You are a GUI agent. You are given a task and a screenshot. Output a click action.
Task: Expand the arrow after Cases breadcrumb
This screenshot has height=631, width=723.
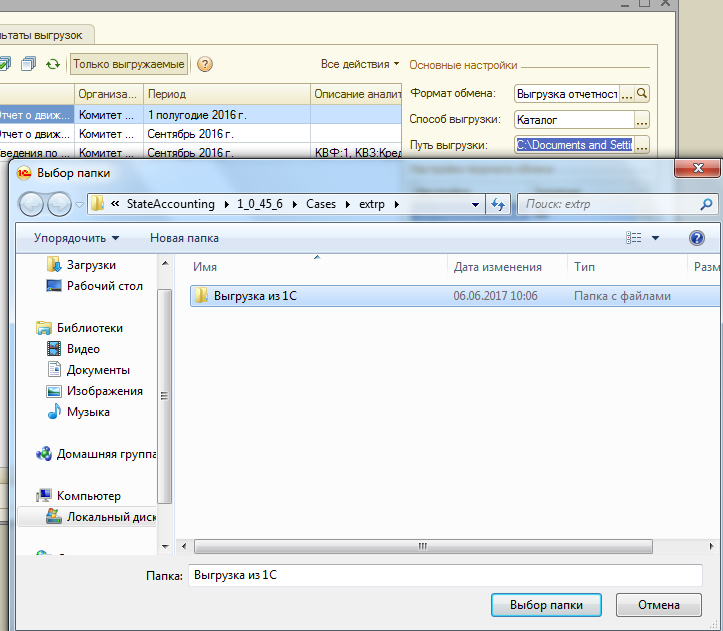[348, 204]
